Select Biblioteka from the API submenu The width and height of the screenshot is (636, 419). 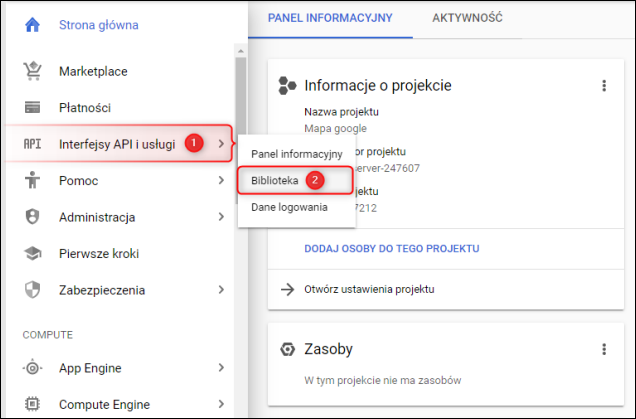[274, 181]
